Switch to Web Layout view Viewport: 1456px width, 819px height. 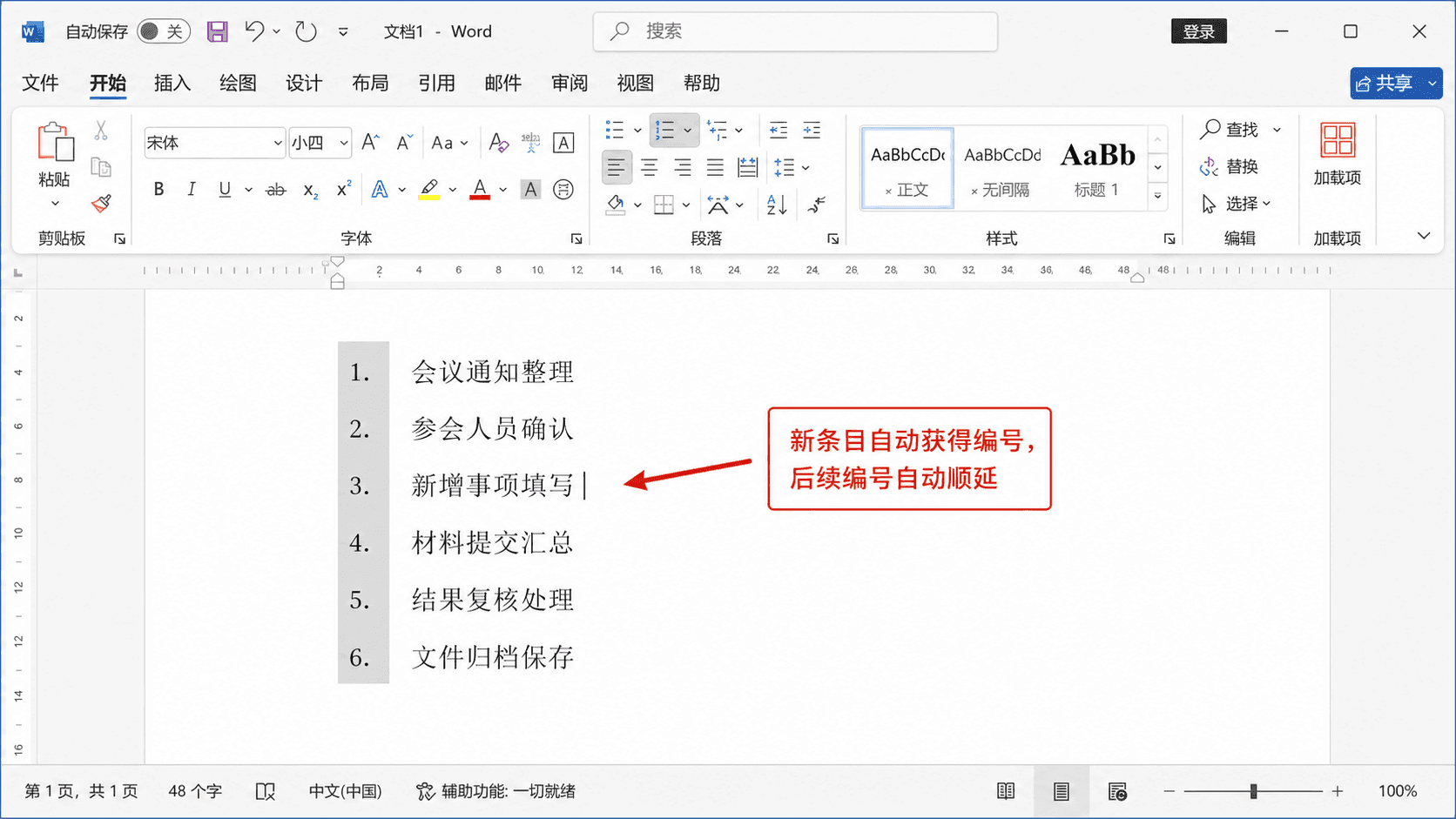(1117, 791)
